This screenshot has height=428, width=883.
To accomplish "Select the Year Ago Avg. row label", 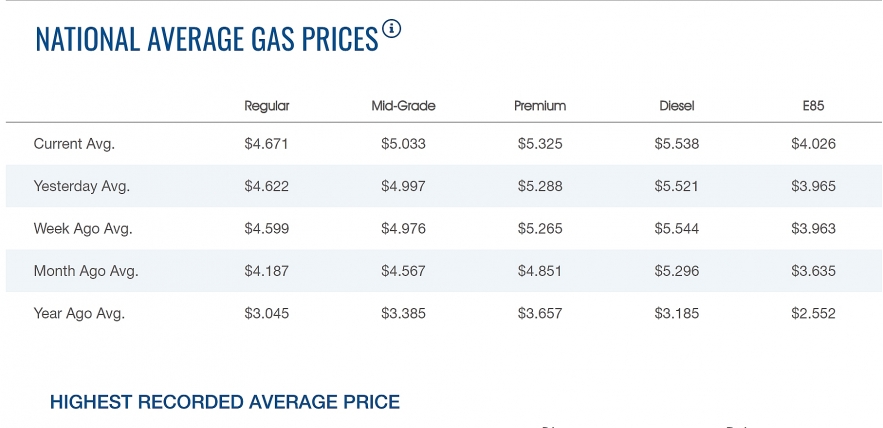I will 79,314.
